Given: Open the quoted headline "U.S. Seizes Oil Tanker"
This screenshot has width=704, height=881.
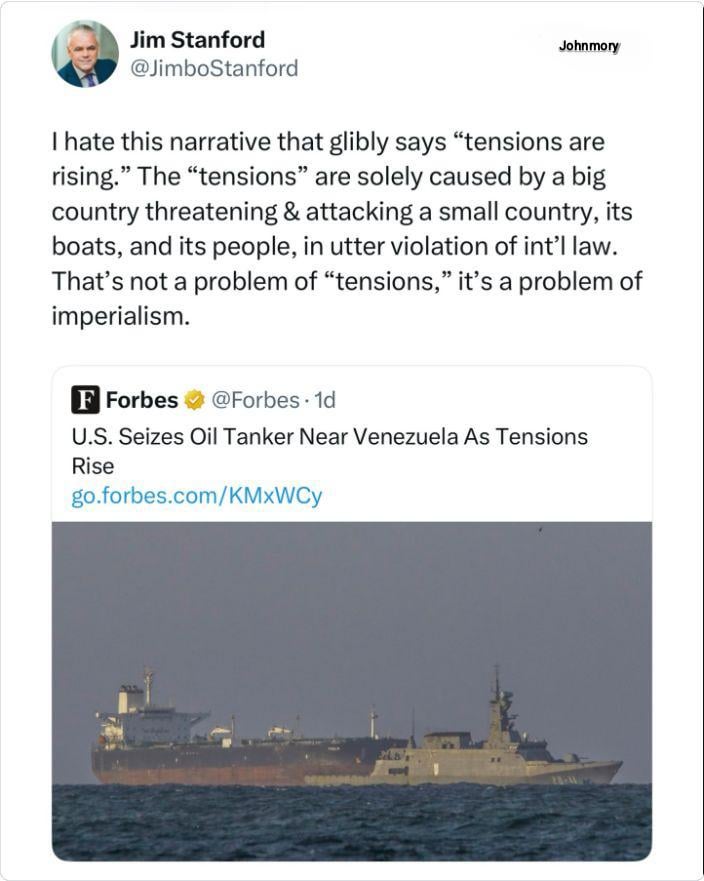Looking at the screenshot, I should [330, 437].
